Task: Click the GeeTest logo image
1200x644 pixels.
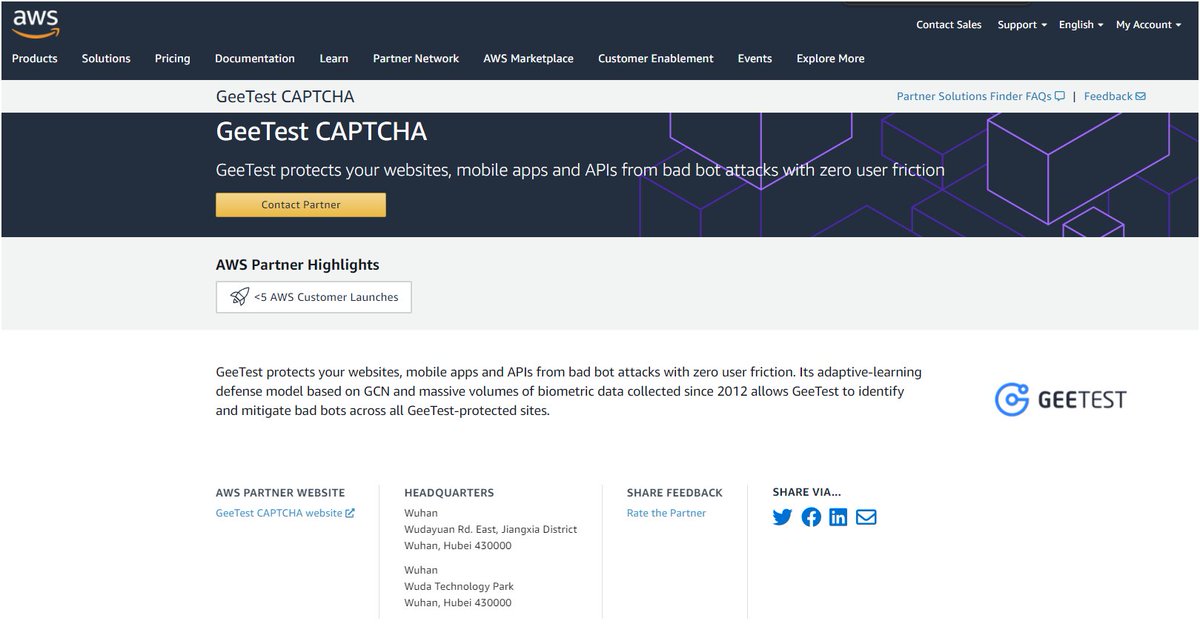Action: [x=1060, y=399]
